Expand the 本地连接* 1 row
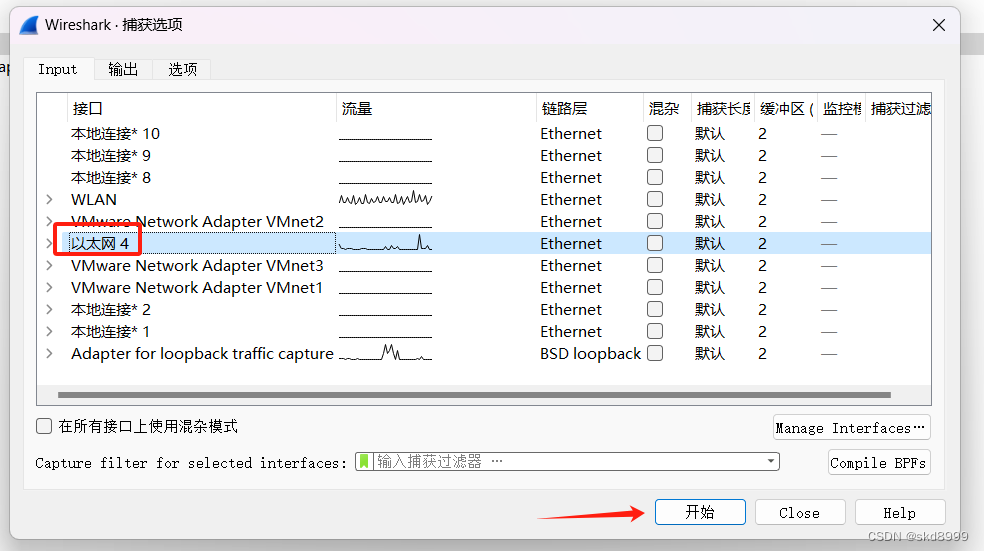984x551 pixels. [x=49, y=331]
